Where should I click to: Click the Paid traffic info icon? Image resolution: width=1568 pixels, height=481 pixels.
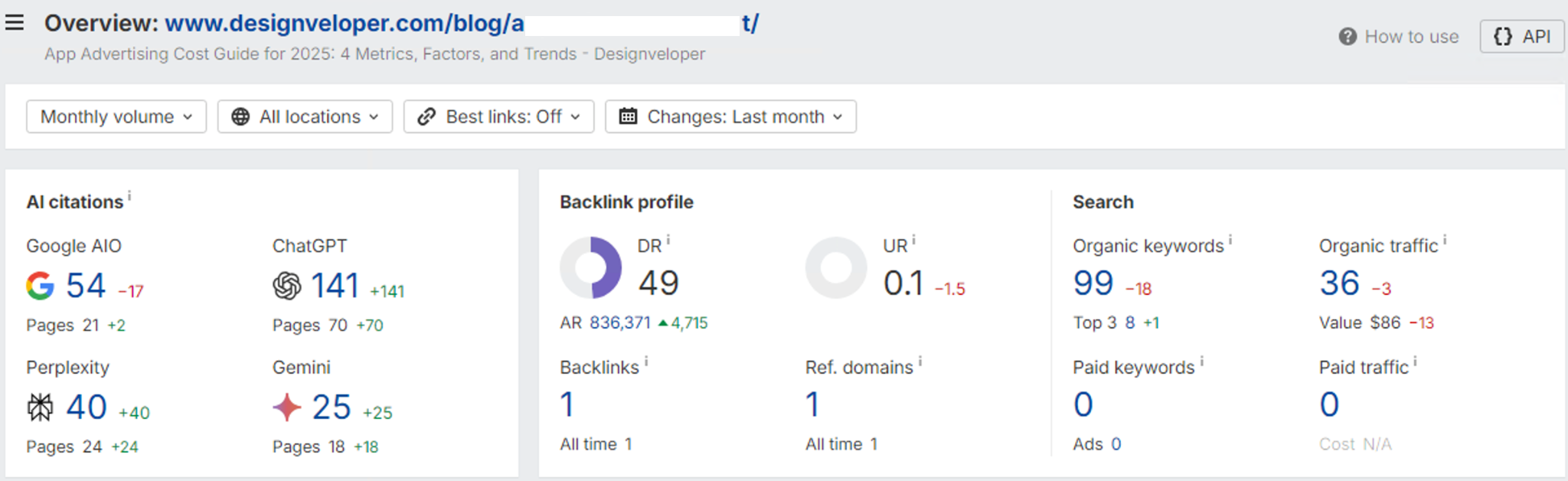(1415, 362)
